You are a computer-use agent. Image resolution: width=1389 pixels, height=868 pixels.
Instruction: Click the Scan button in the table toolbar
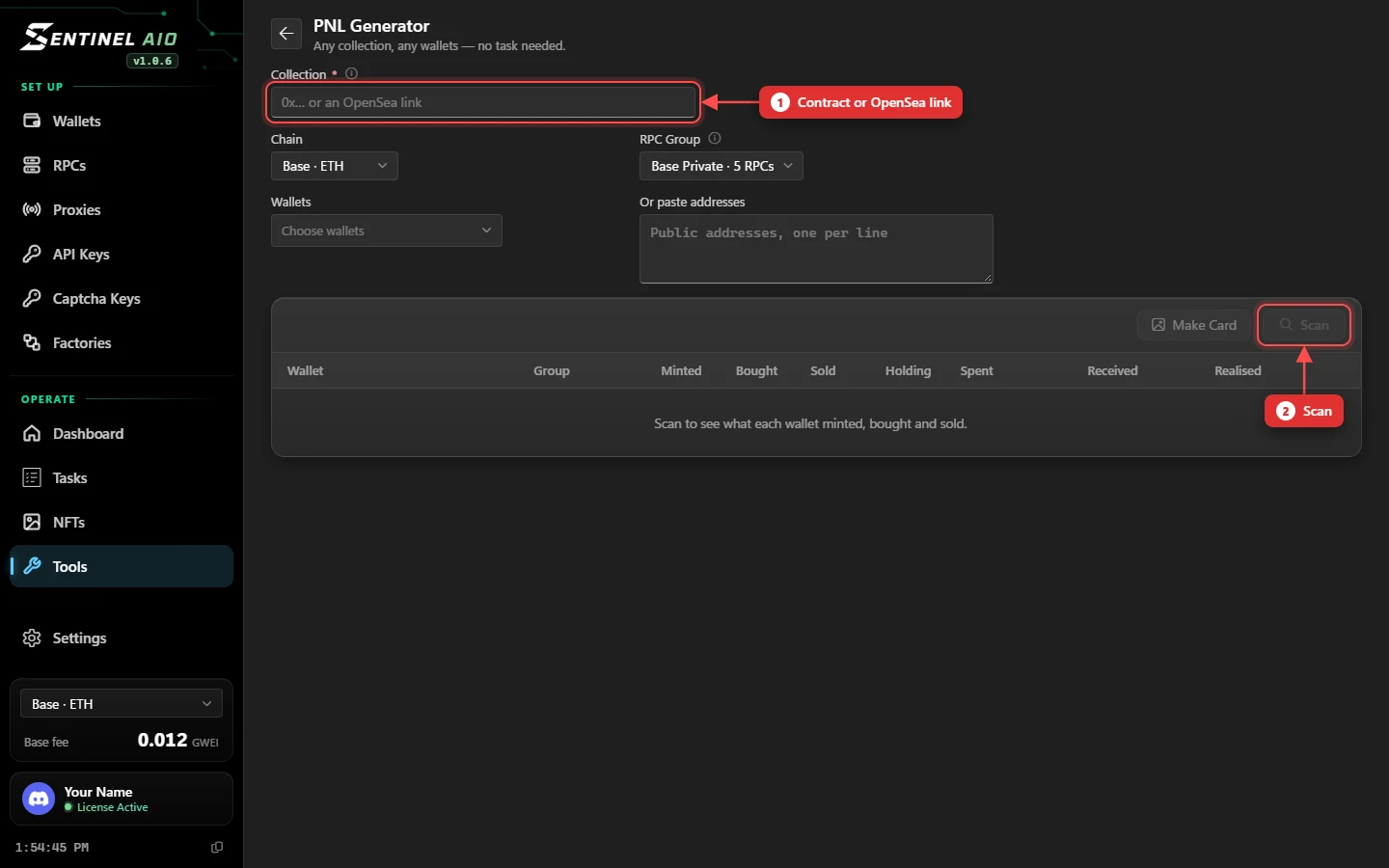1304,325
